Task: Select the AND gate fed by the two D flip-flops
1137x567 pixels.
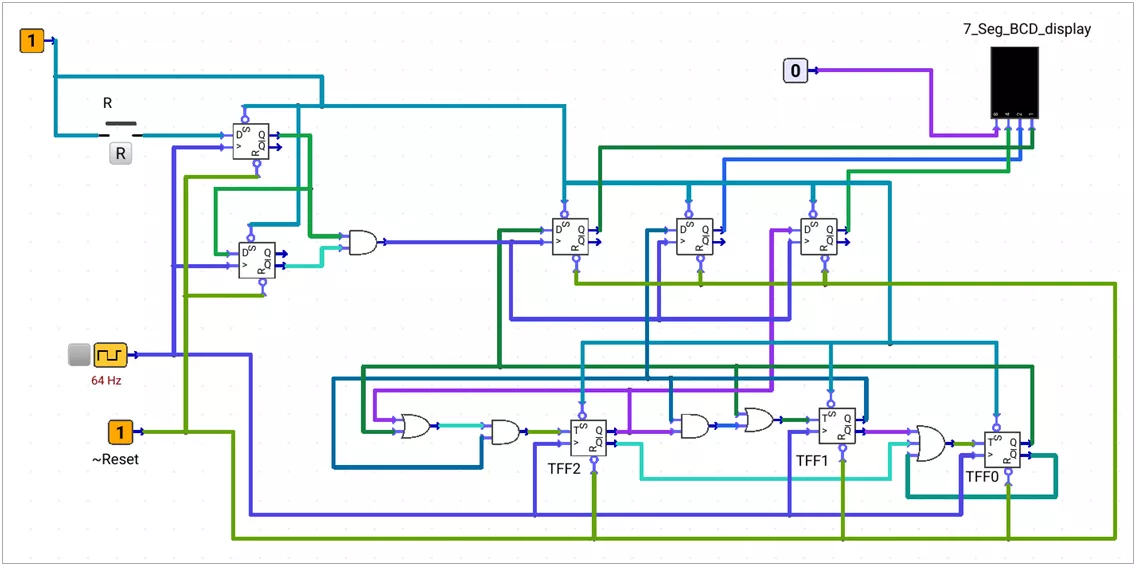Action: pos(363,243)
